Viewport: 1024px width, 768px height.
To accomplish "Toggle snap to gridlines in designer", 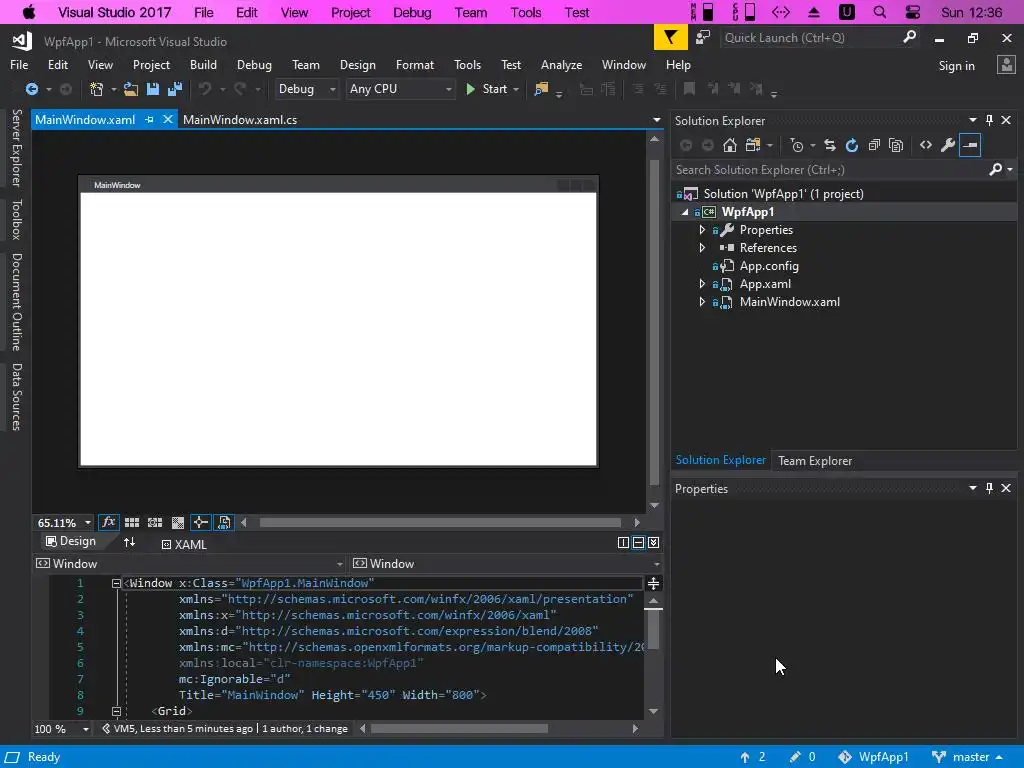I will [155, 522].
